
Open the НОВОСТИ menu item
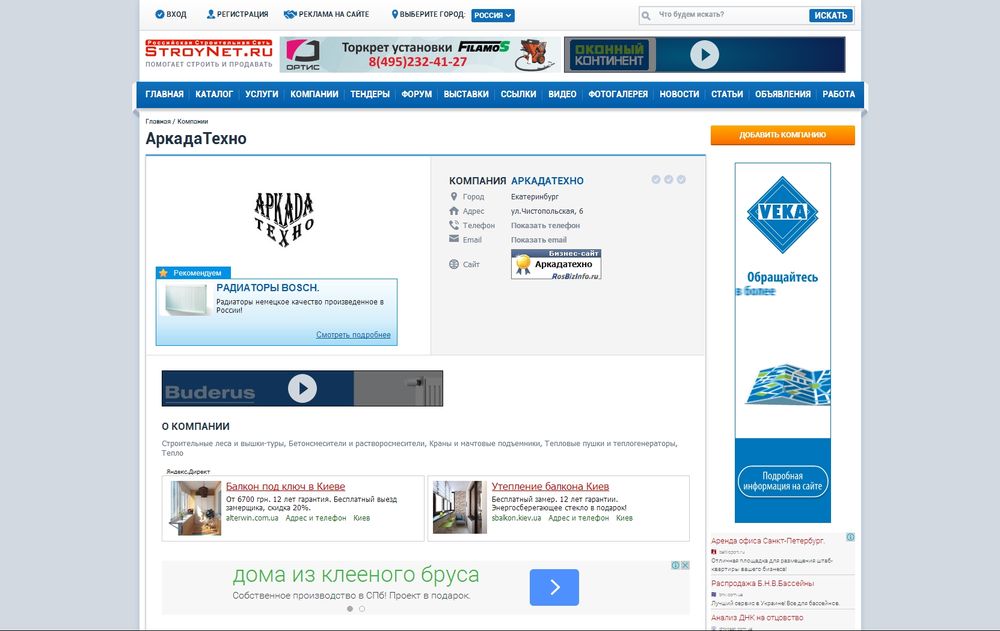click(679, 94)
